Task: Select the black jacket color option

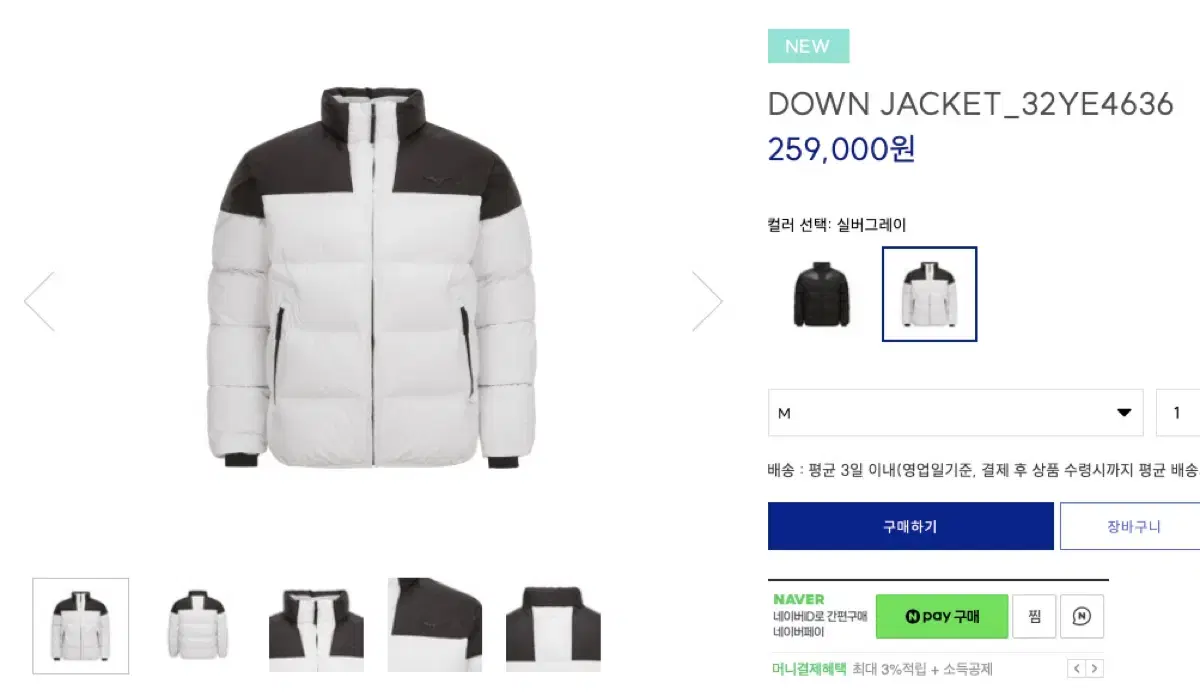Action: [821, 294]
